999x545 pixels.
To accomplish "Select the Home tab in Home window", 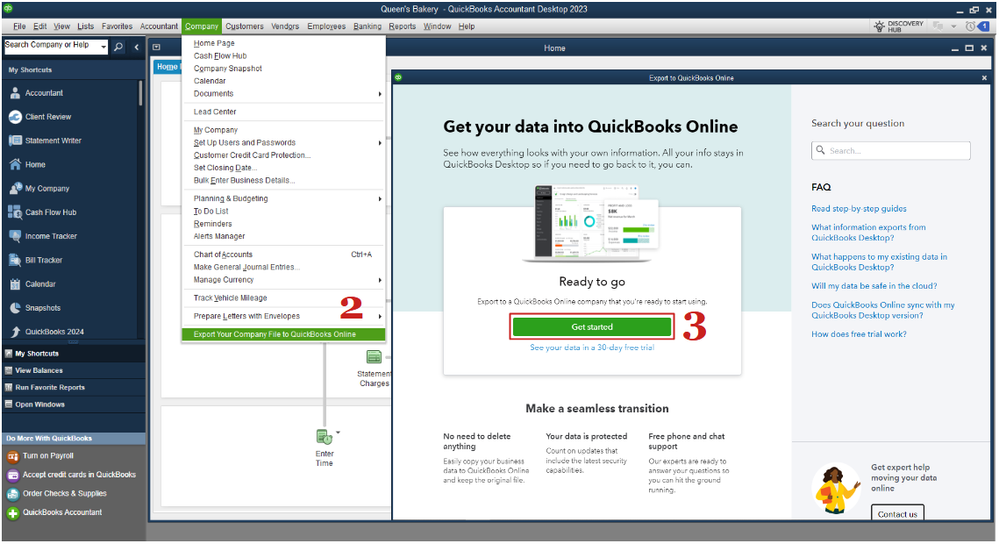I will coord(166,67).
